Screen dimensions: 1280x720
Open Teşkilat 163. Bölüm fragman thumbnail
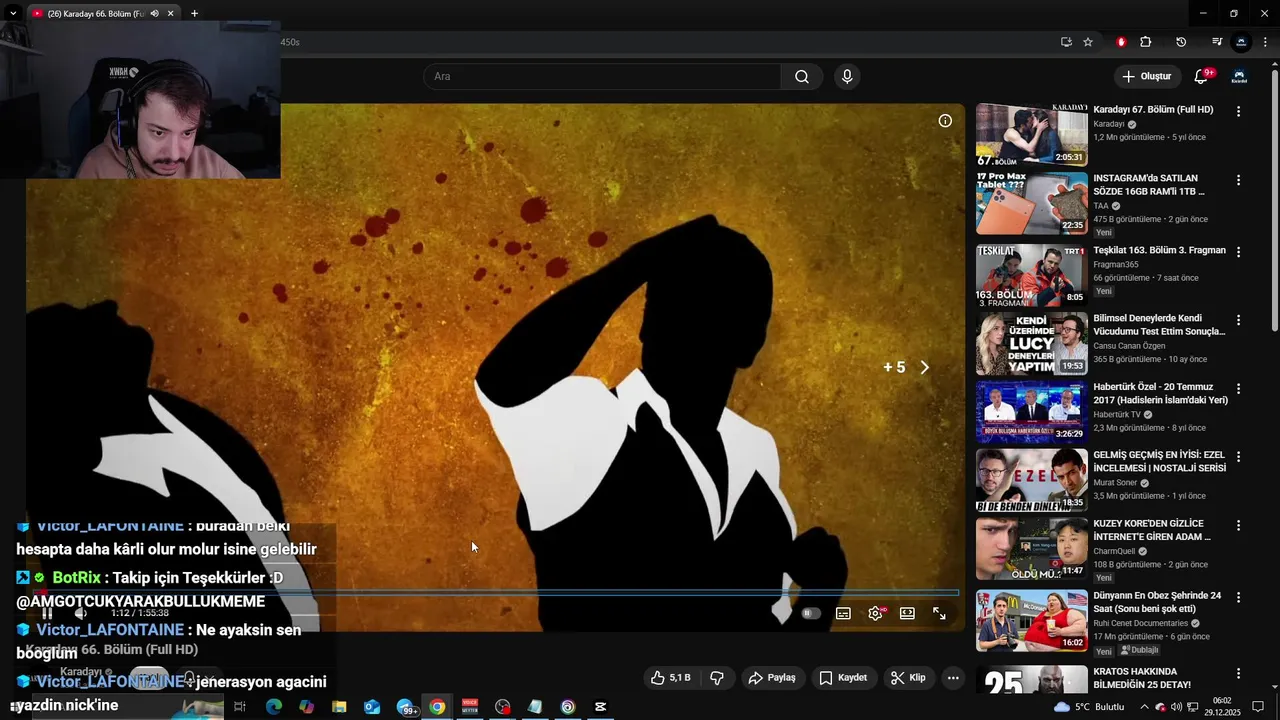click(1031, 274)
